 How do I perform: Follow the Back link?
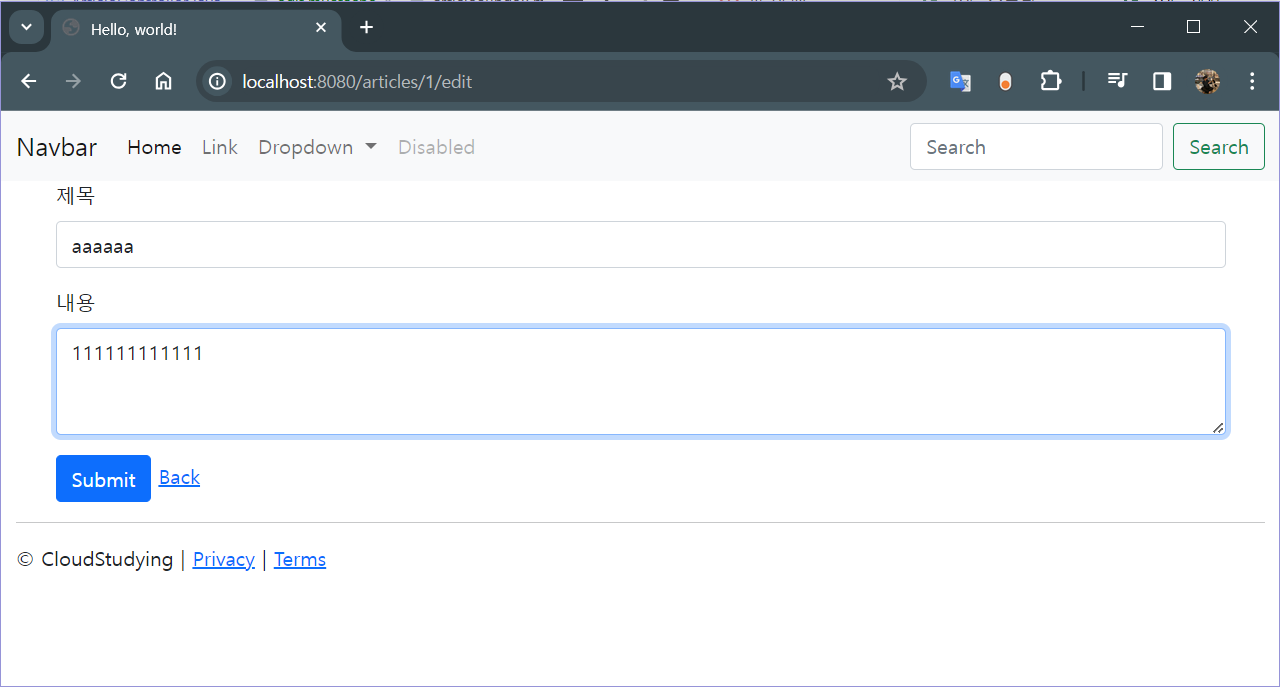tap(179, 478)
